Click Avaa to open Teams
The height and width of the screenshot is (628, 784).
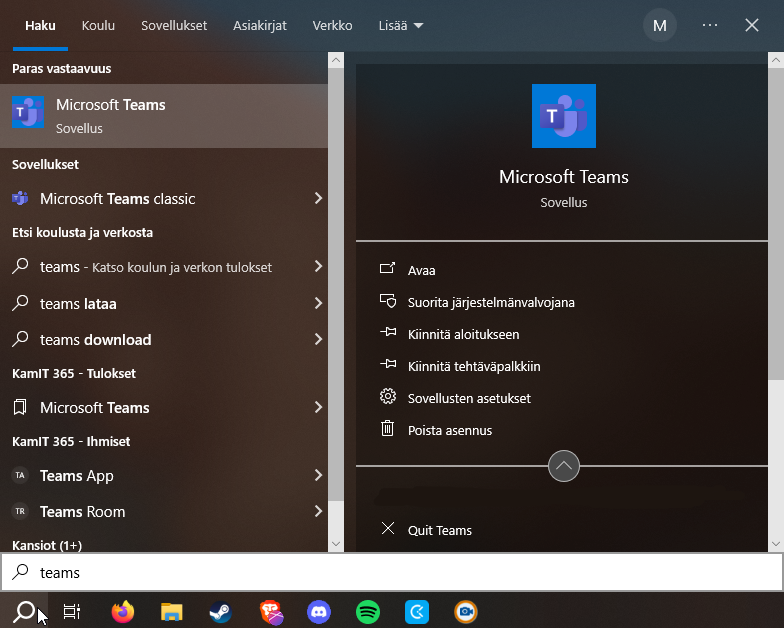pyautogui.click(x=422, y=270)
